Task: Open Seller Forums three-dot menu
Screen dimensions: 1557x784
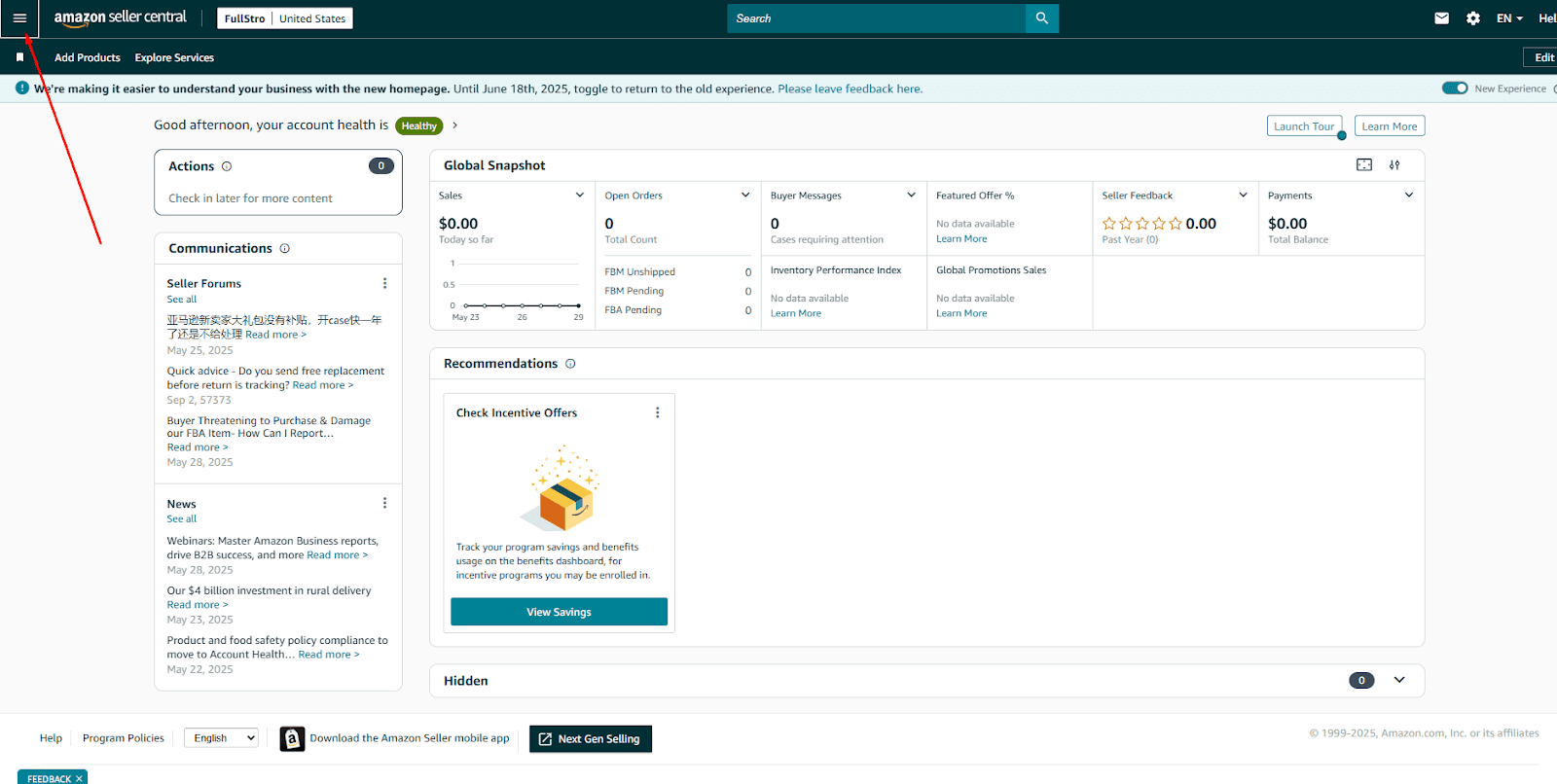Action: [x=384, y=283]
